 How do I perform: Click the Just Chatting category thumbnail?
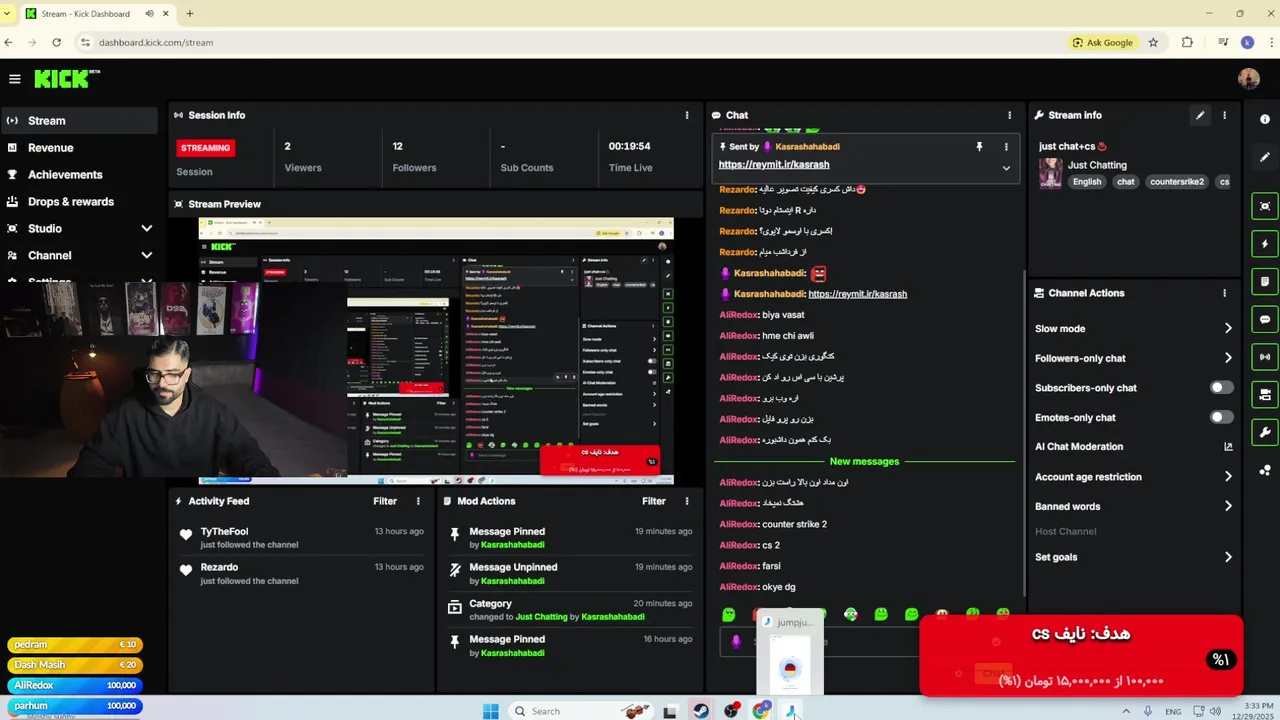pos(1050,173)
